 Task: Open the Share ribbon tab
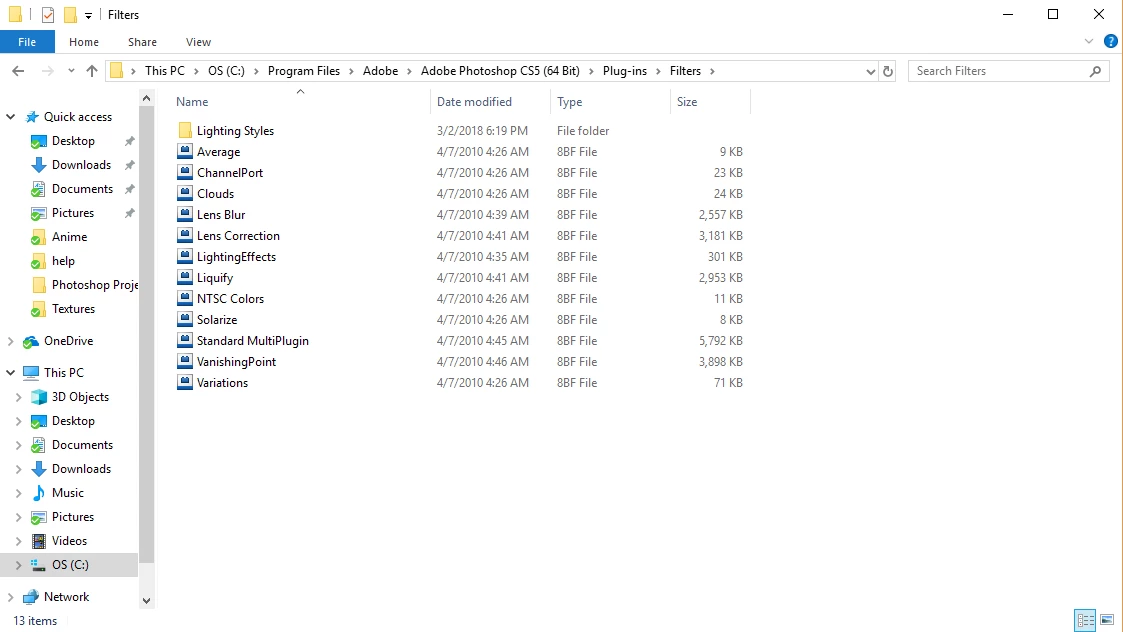click(143, 42)
